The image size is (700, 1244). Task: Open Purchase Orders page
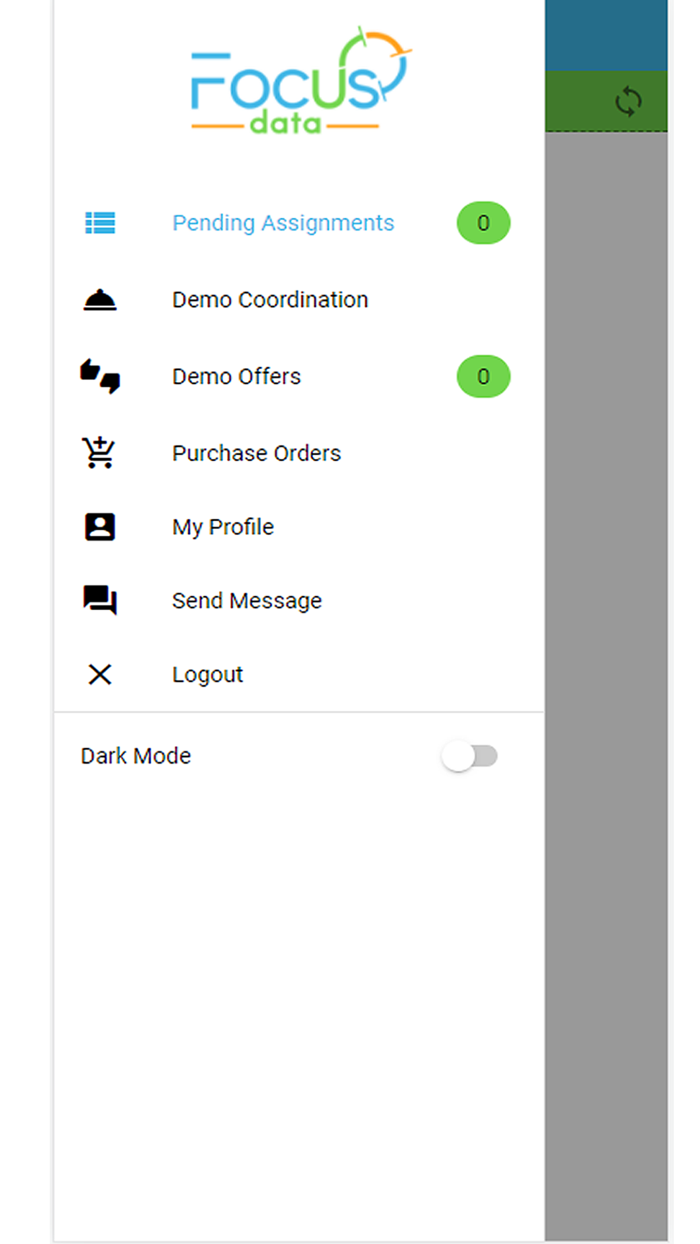(256, 453)
